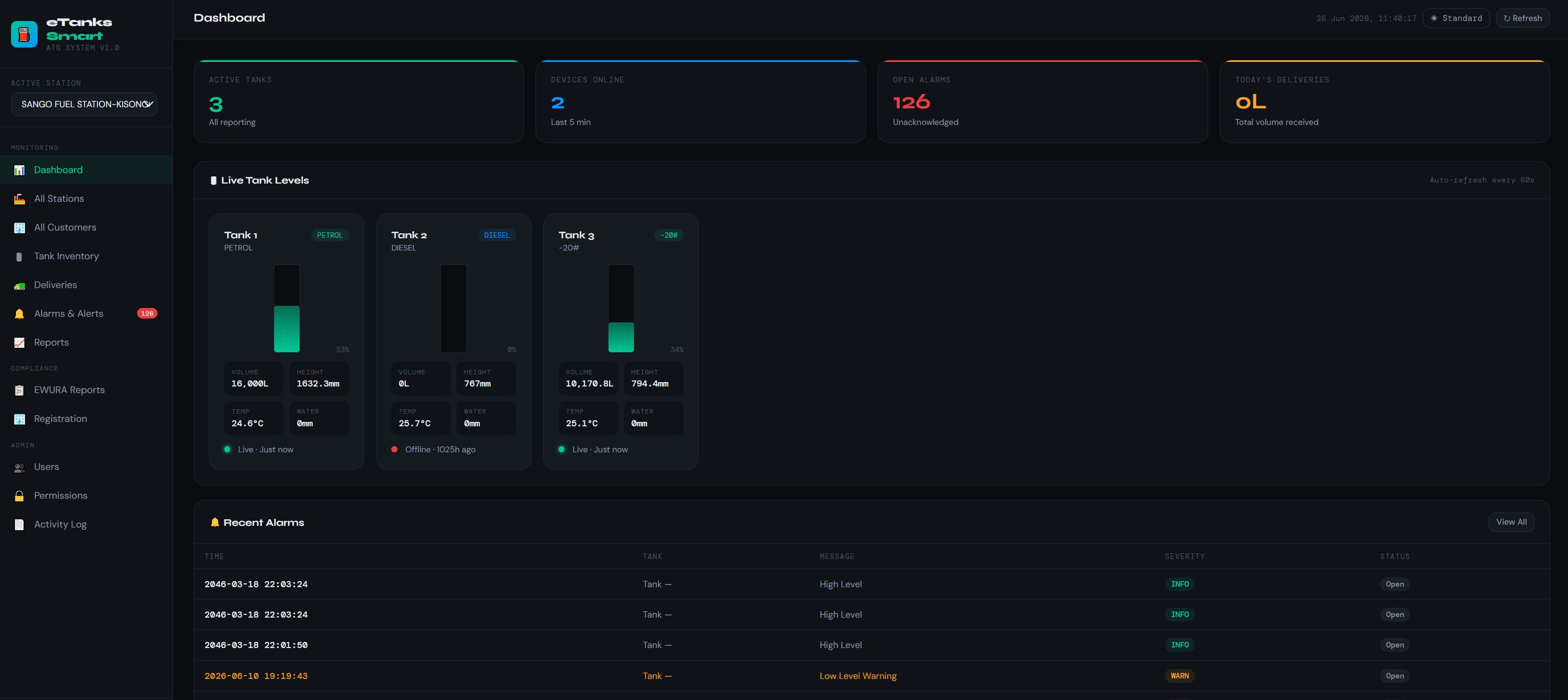Click the Permissions lock icon
The height and width of the screenshot is (700, 1568).
point(19,495)
